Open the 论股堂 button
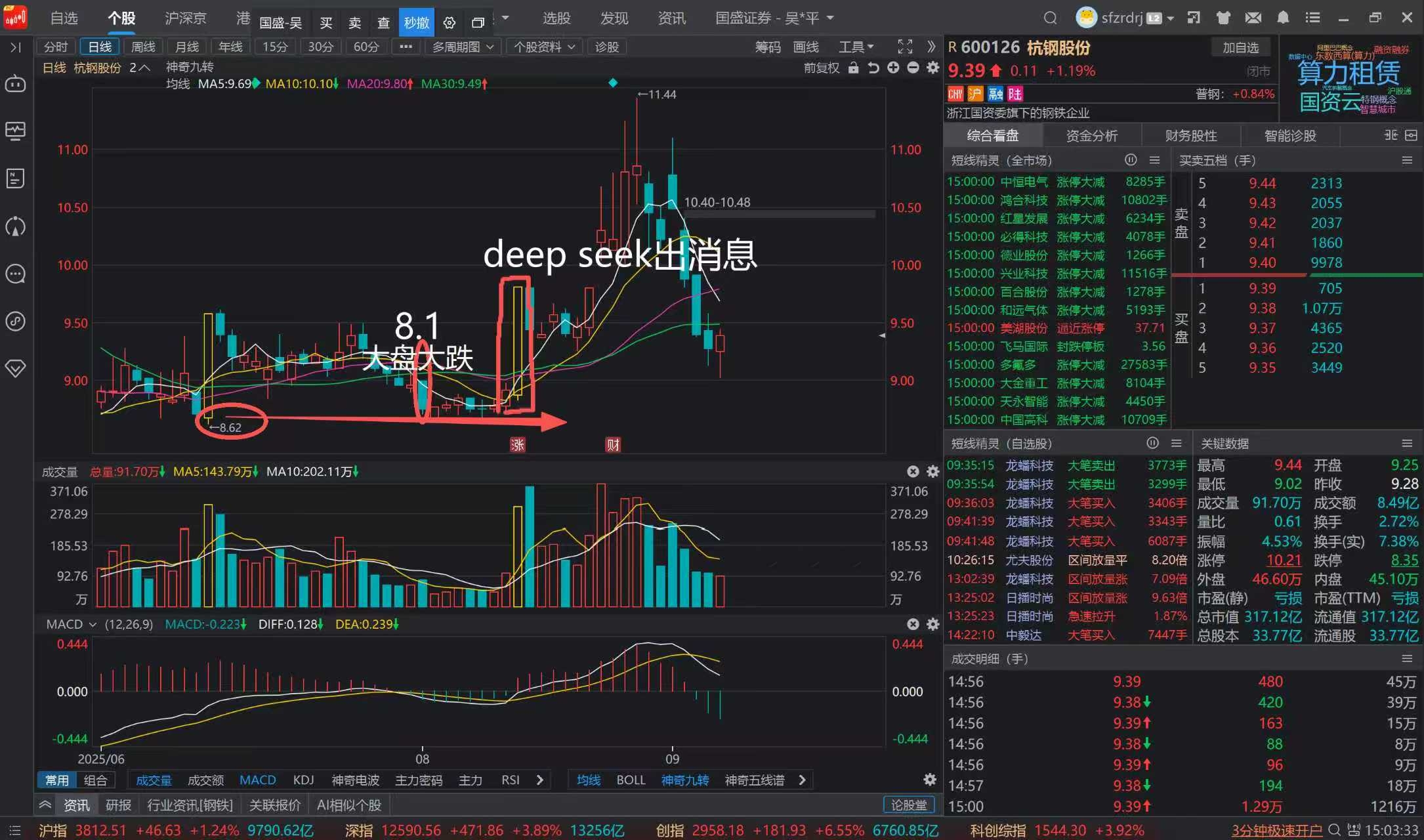 click(x=909, y=805)
